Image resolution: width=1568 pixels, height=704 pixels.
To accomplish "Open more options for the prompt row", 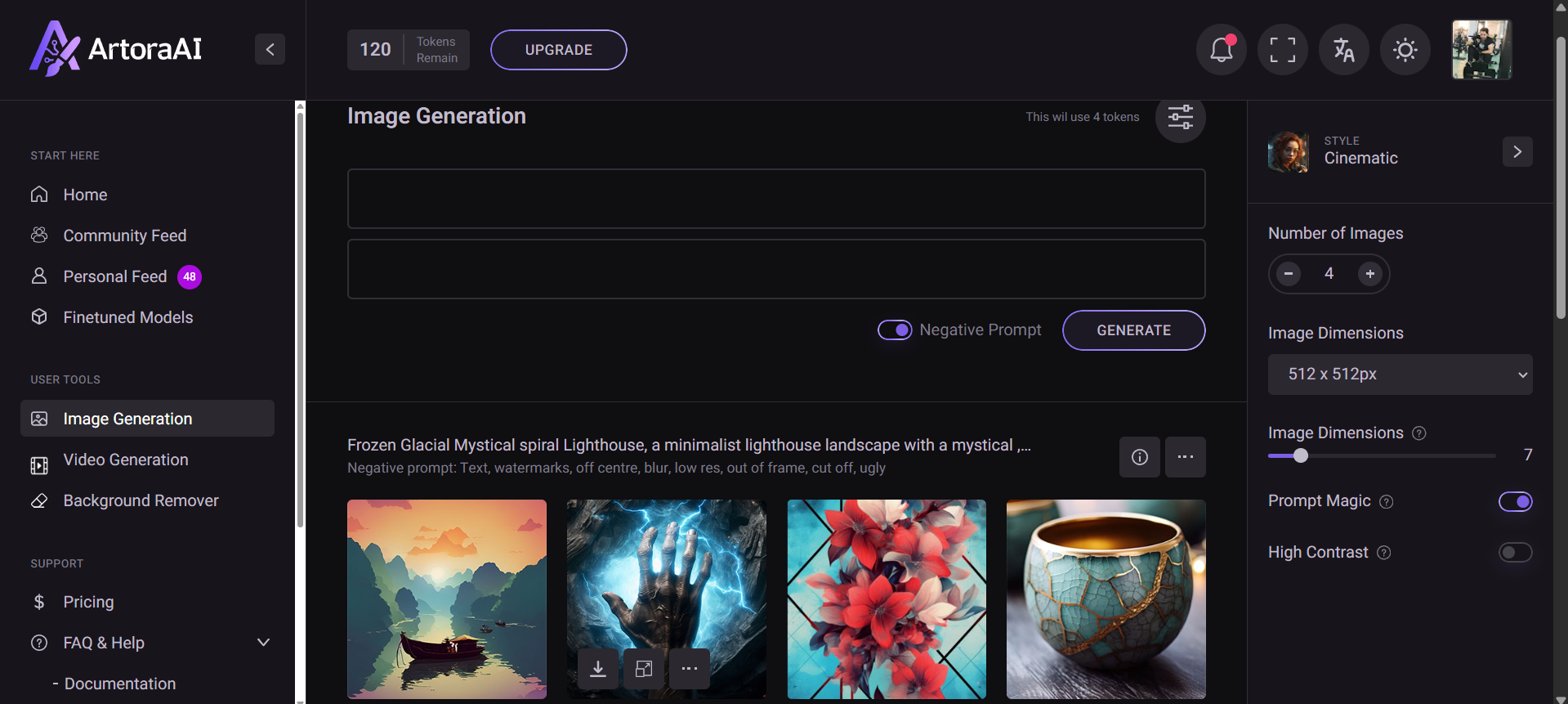I will click(x=1185, y=457).
